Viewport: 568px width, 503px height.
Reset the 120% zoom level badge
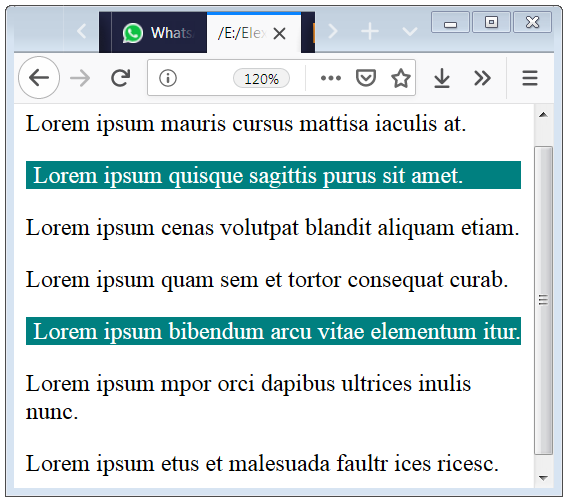(x=261, y=78)
